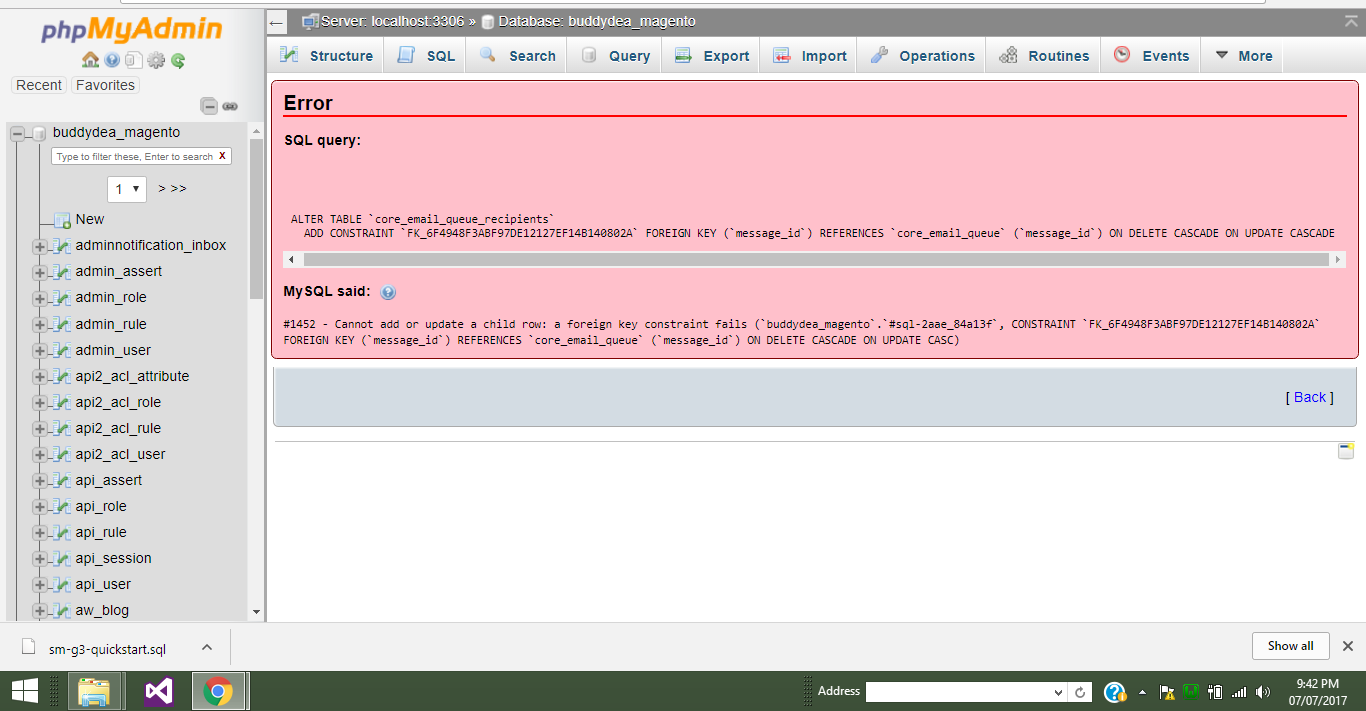The image size is (1366, 711).
Task: Click the admin_assert table icon
Action: click(62, 272)
